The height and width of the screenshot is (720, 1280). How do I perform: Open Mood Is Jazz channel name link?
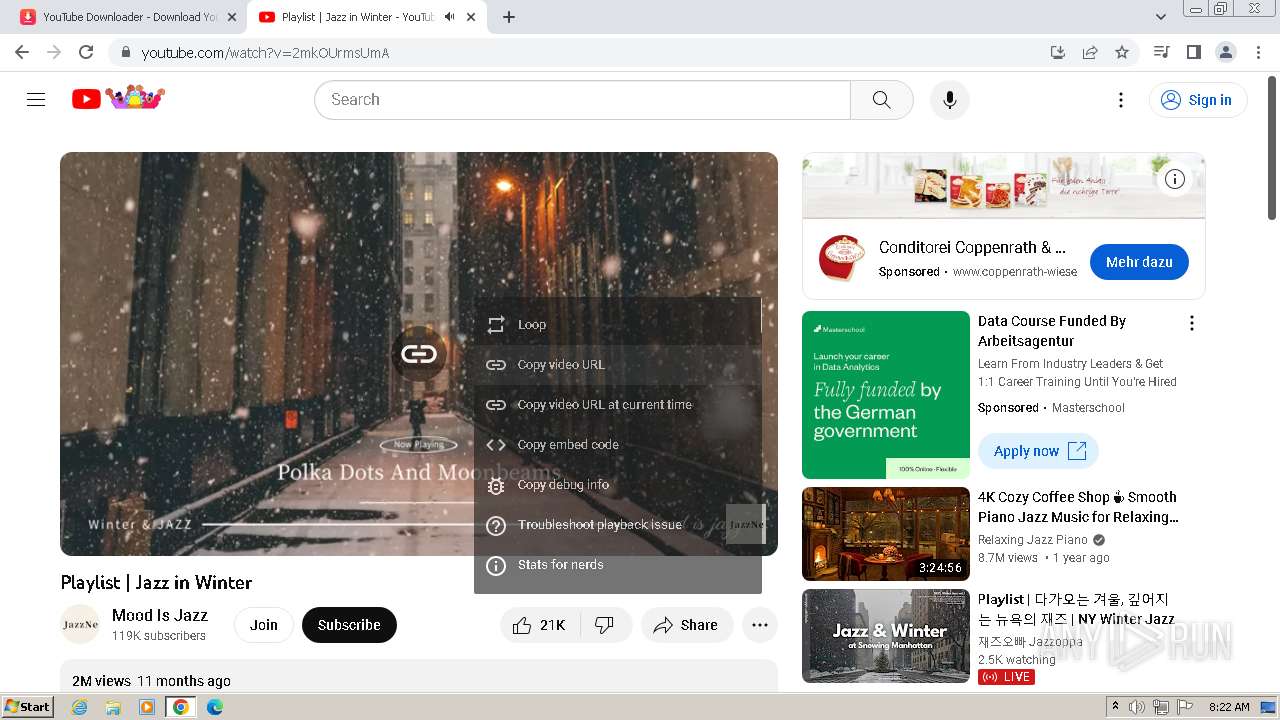point(160,615)
